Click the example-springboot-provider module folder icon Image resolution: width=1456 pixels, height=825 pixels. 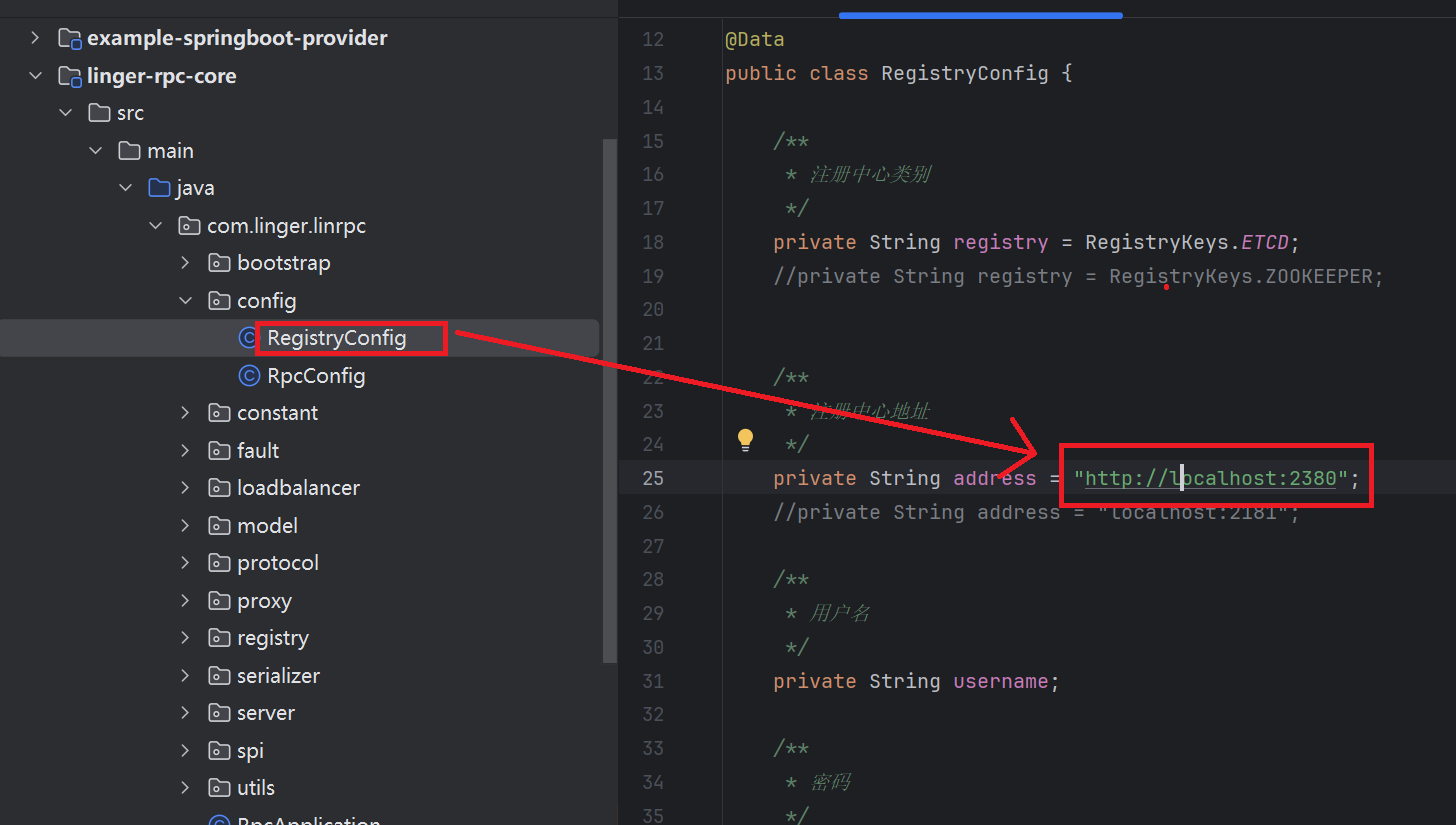tap(69, 38)
